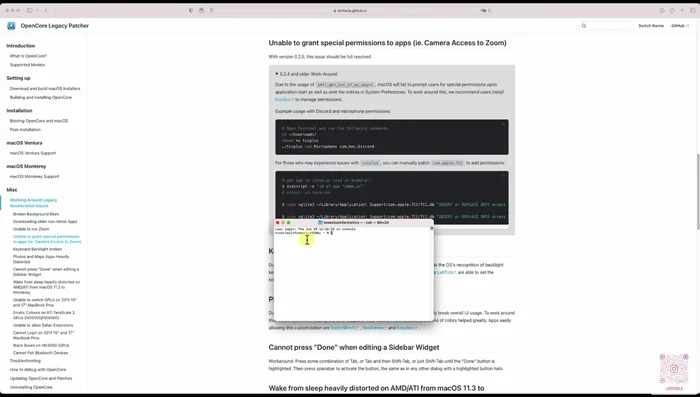This screenshot has width=700, height=397.
Task: Click the Safari downloads icon
Action: pyautogui.click(x=662, y=10)
